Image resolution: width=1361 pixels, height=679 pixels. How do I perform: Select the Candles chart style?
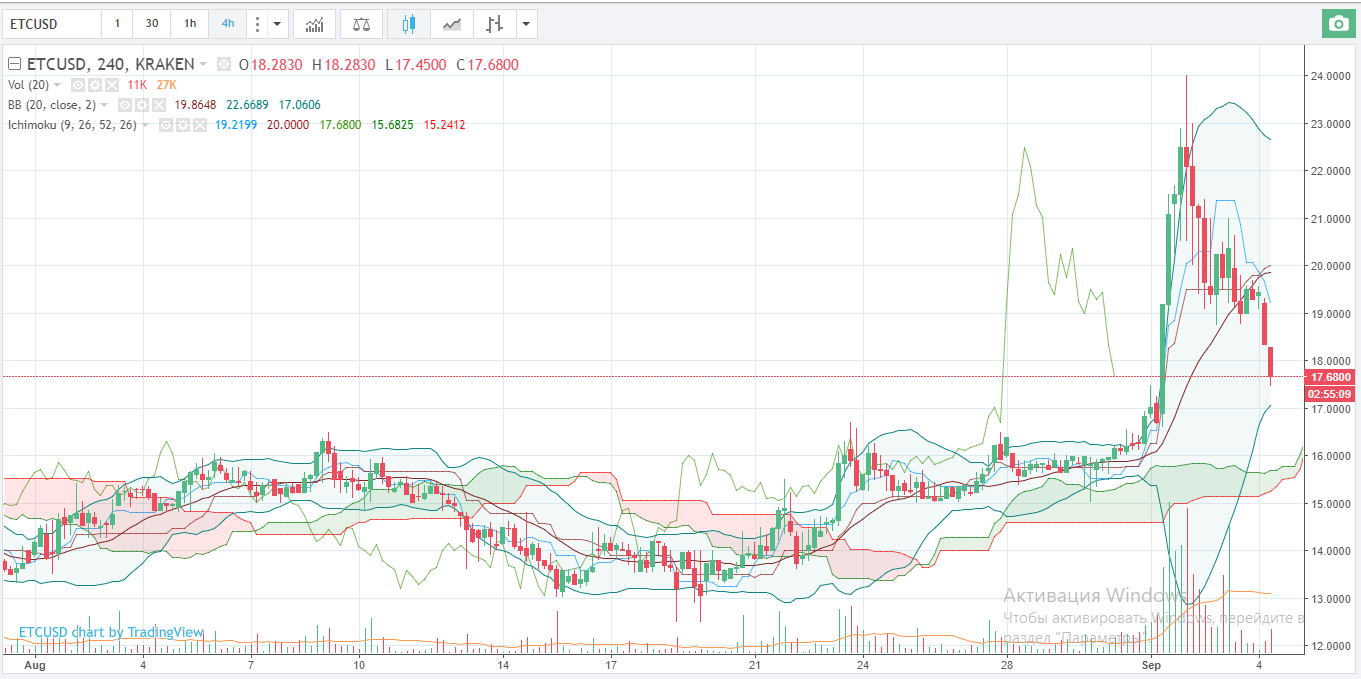[x=408, y=23]
